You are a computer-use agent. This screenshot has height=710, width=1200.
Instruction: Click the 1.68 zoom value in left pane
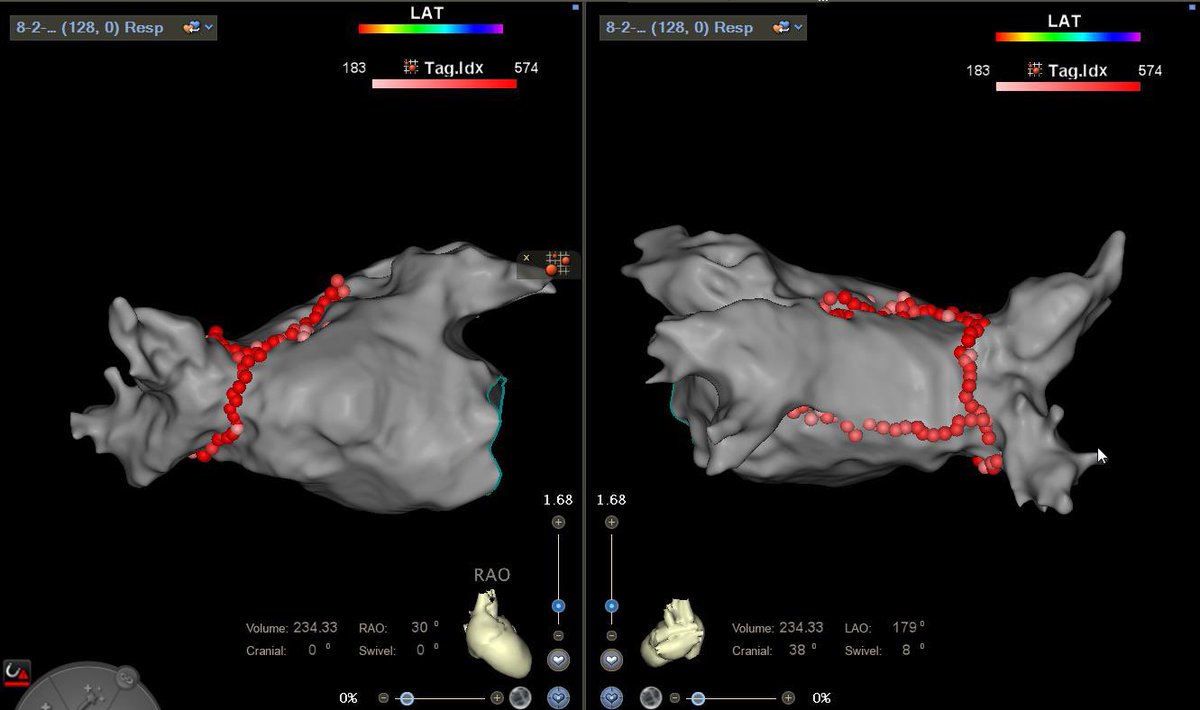(558, 500)
